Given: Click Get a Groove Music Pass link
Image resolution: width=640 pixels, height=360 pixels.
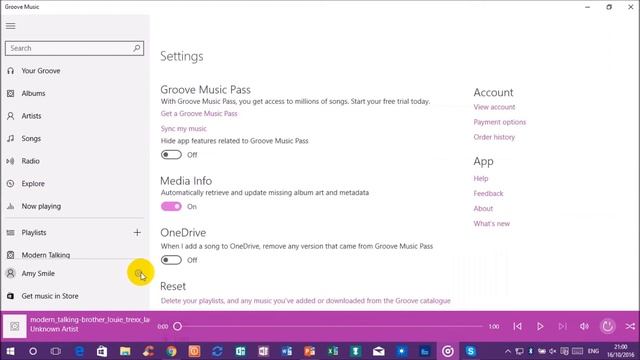Looking at the screenshot, I should 199,113.
